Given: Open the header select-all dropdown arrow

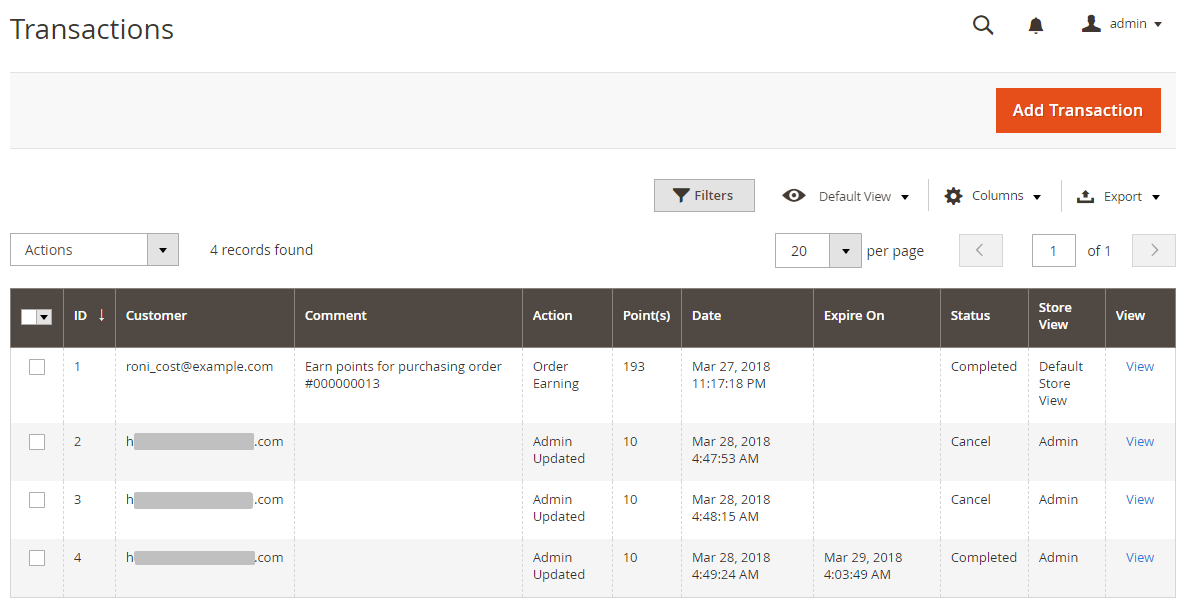Looking at the screenshot, I should click(x=44, y=317).
